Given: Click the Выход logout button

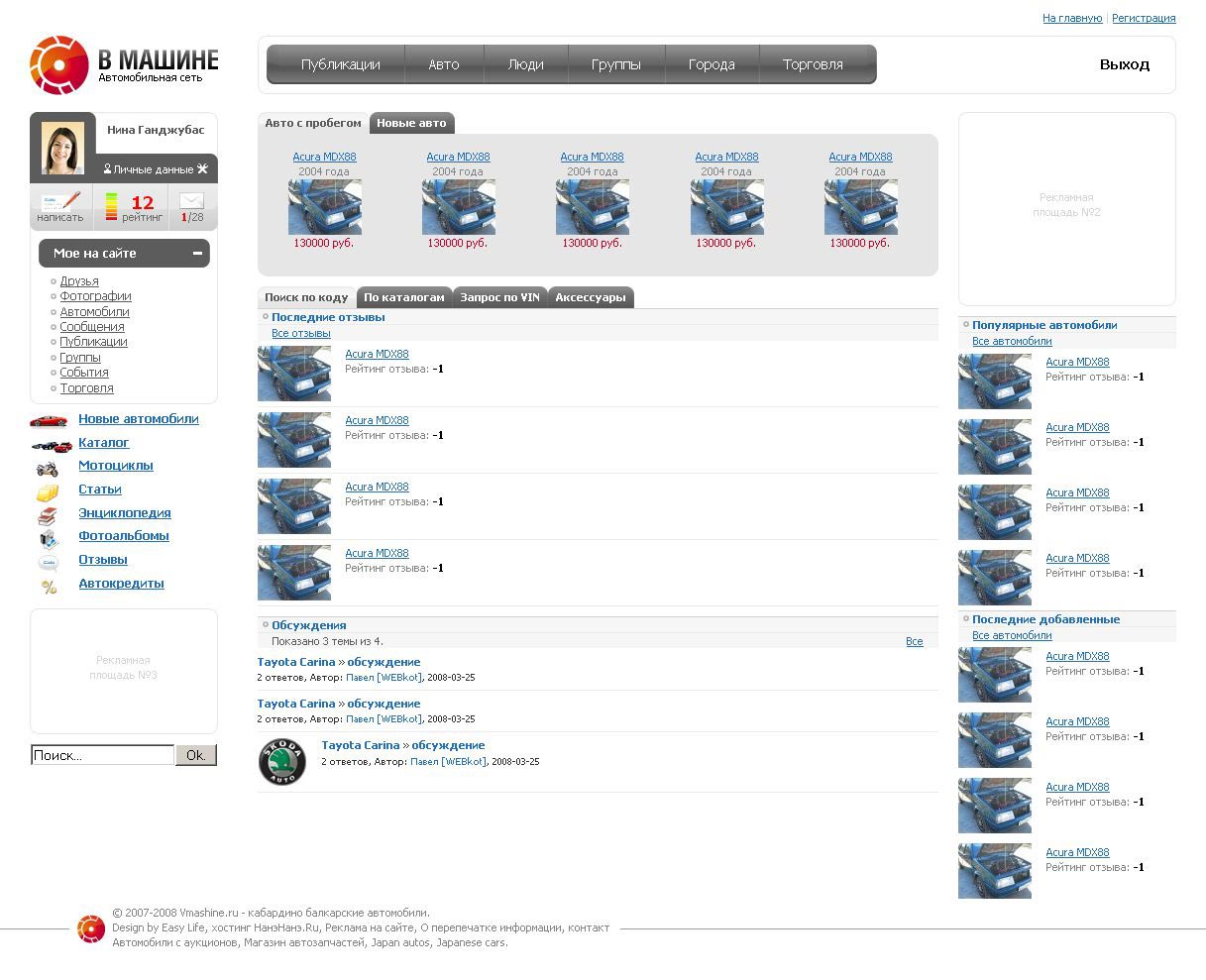Looking at the screenshot, I should 1125,64.
